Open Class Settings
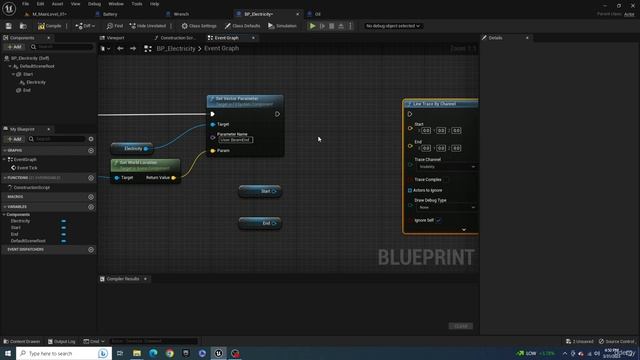This screenshot has height=360, width=640. pyautogui.click(x=199, y=26)
